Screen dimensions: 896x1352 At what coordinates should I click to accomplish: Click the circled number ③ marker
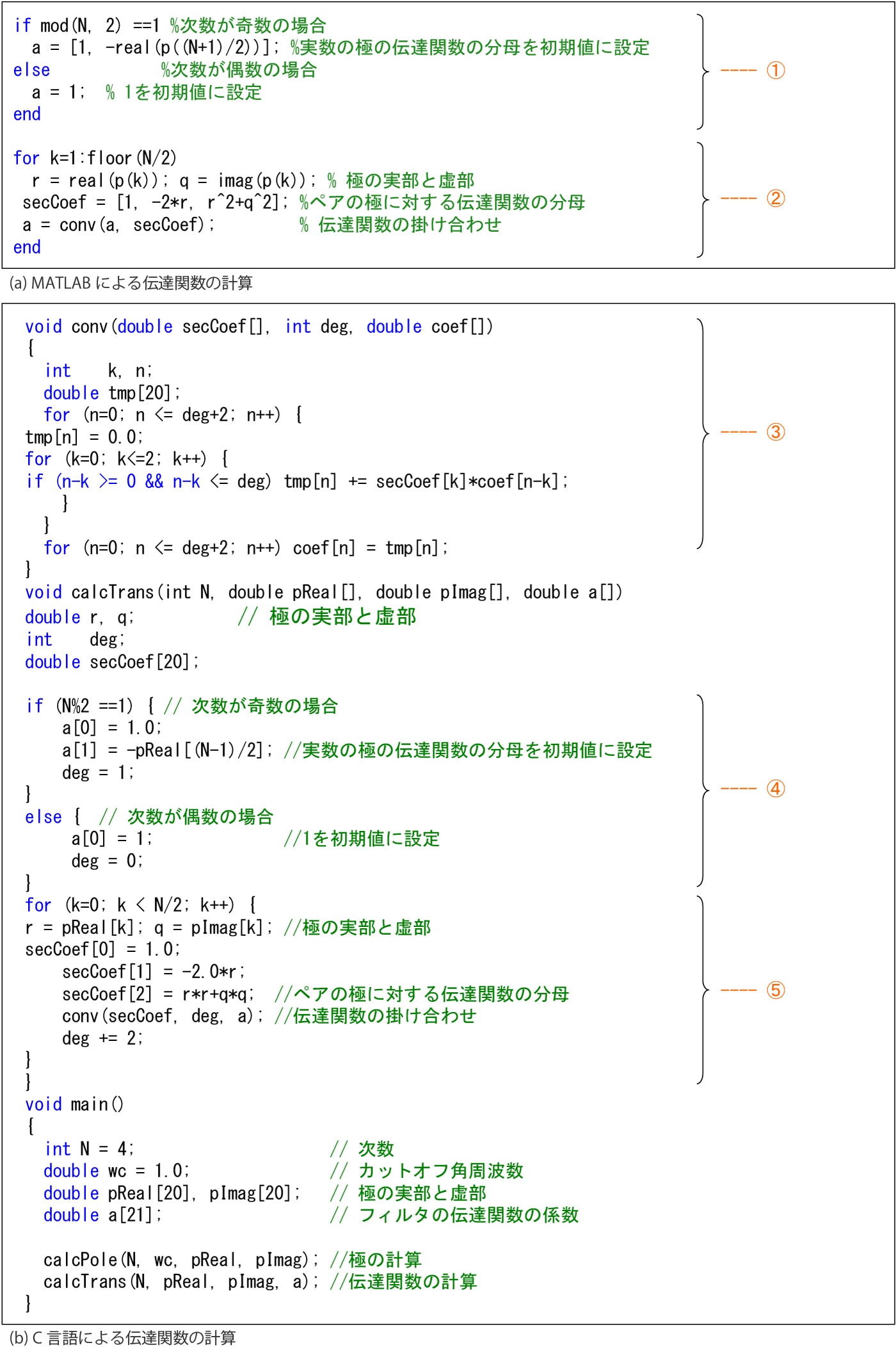click(776, 432)
